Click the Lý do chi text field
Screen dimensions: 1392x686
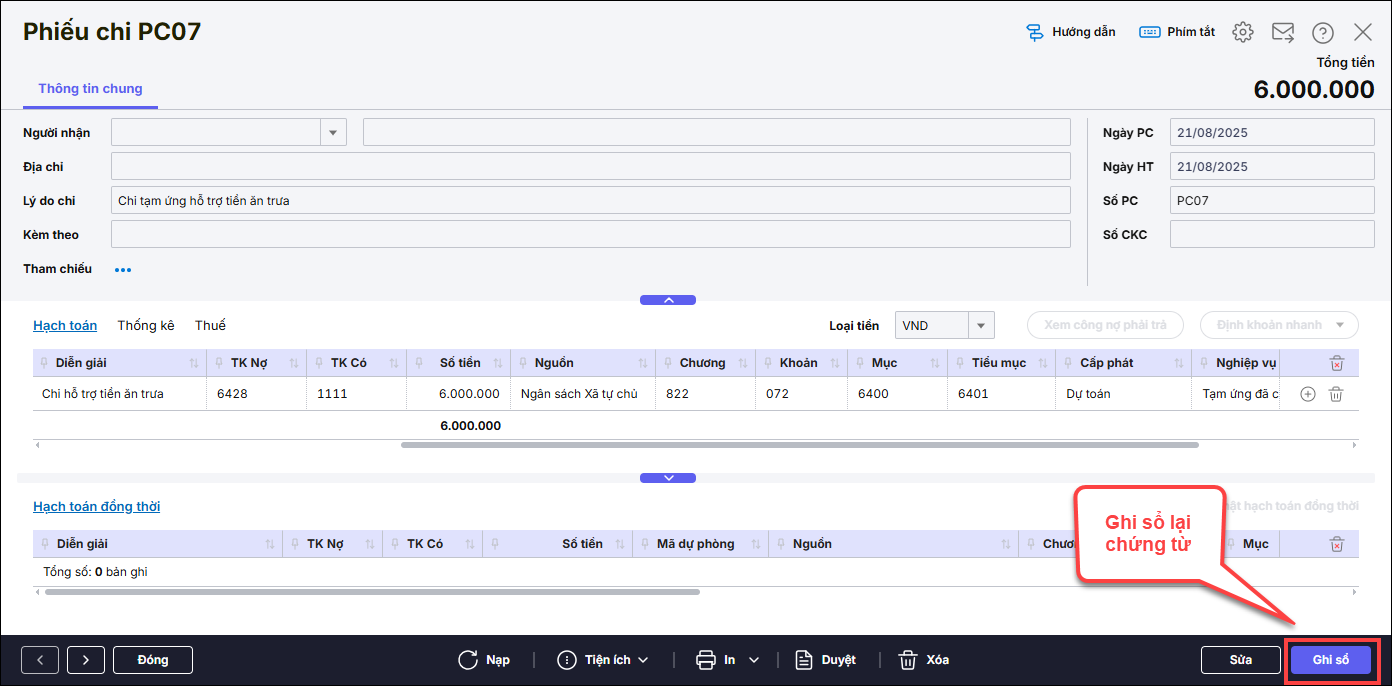(x=590, y=201)
